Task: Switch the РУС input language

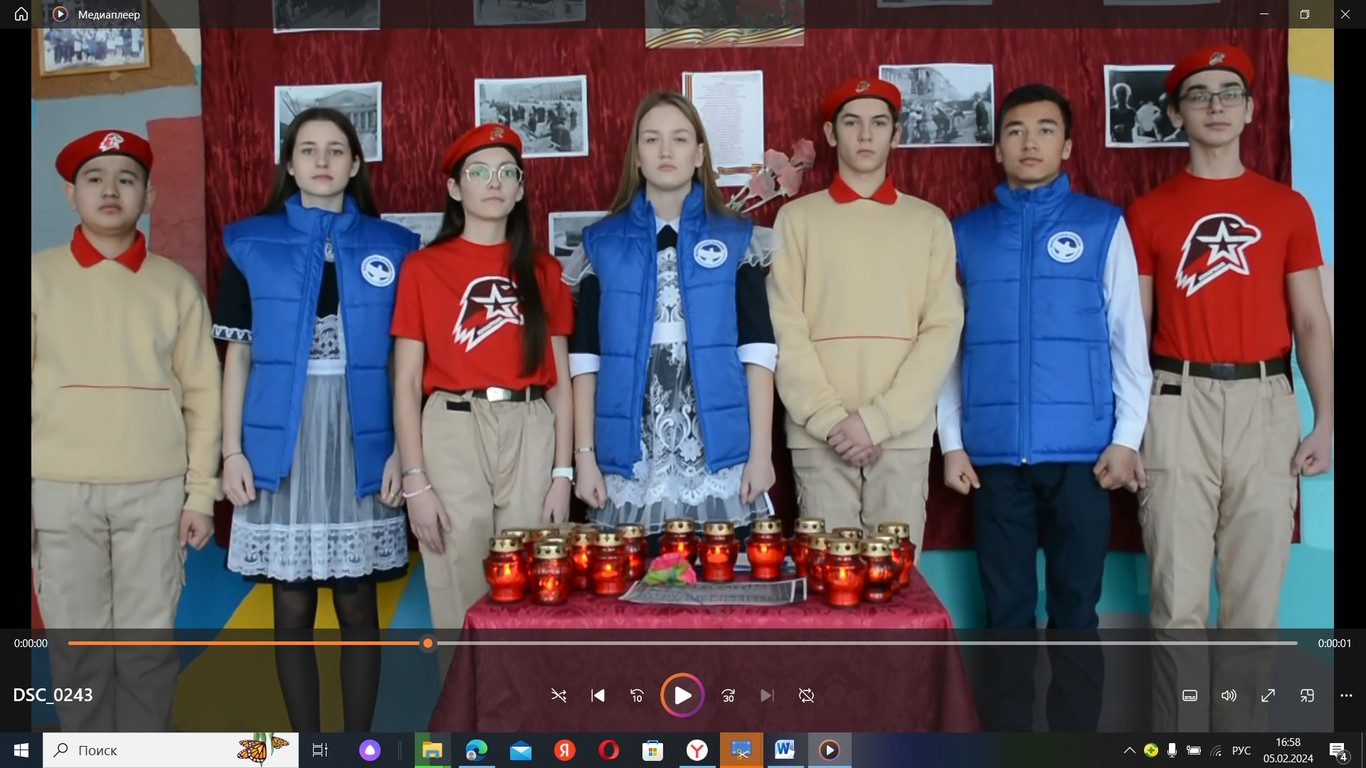Action: [x=1241, y=750]
